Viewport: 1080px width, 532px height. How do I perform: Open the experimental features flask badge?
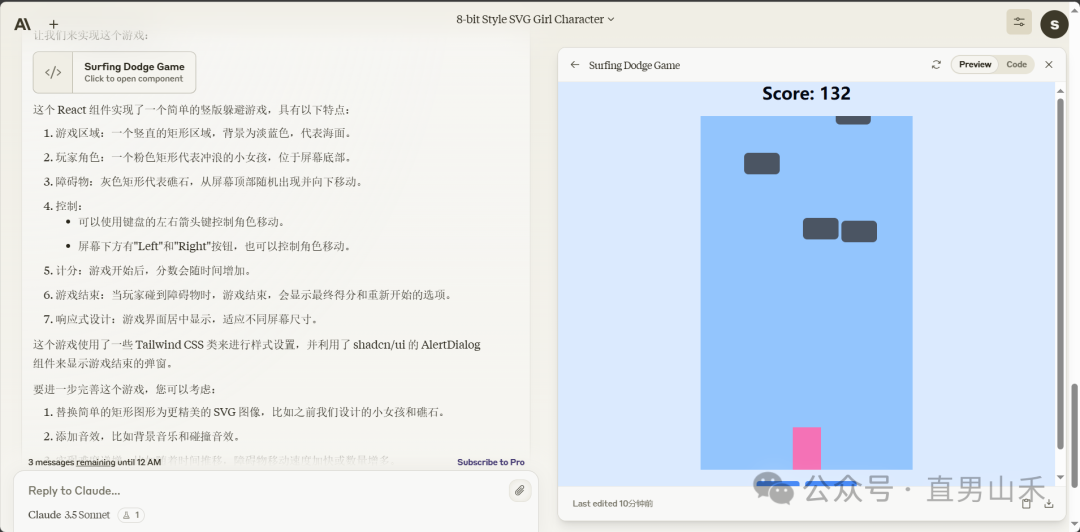pos(131,515)
